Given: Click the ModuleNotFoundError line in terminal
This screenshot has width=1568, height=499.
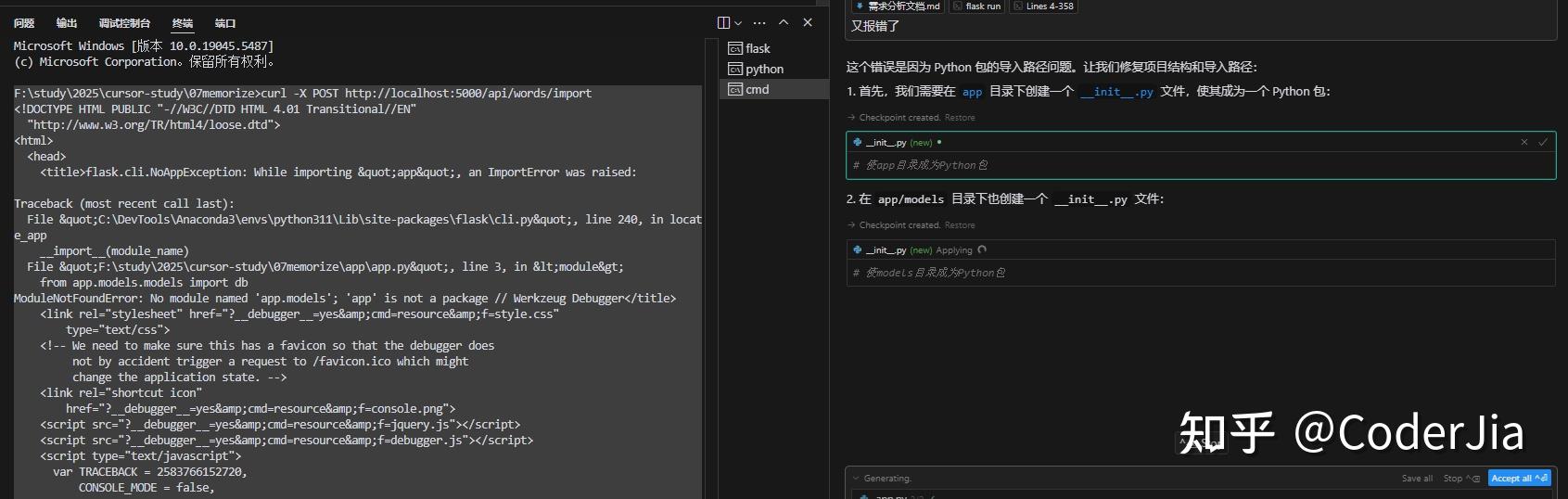Looking at the screenshot, I should pos(345,299).
